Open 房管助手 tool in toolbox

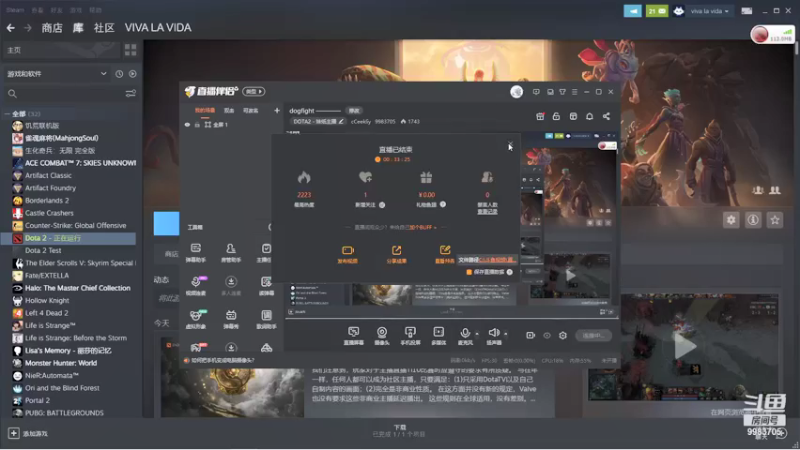pyautogui.click(x=231, y=253)
